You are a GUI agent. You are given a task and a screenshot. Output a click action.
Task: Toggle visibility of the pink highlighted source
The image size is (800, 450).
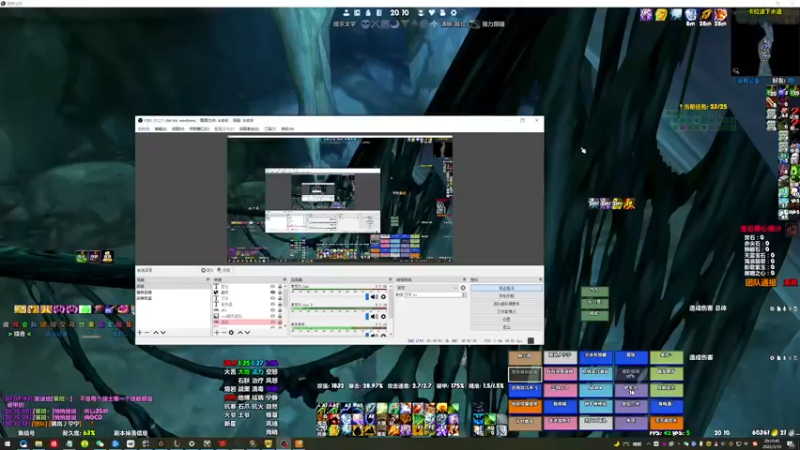coord(272,322)
